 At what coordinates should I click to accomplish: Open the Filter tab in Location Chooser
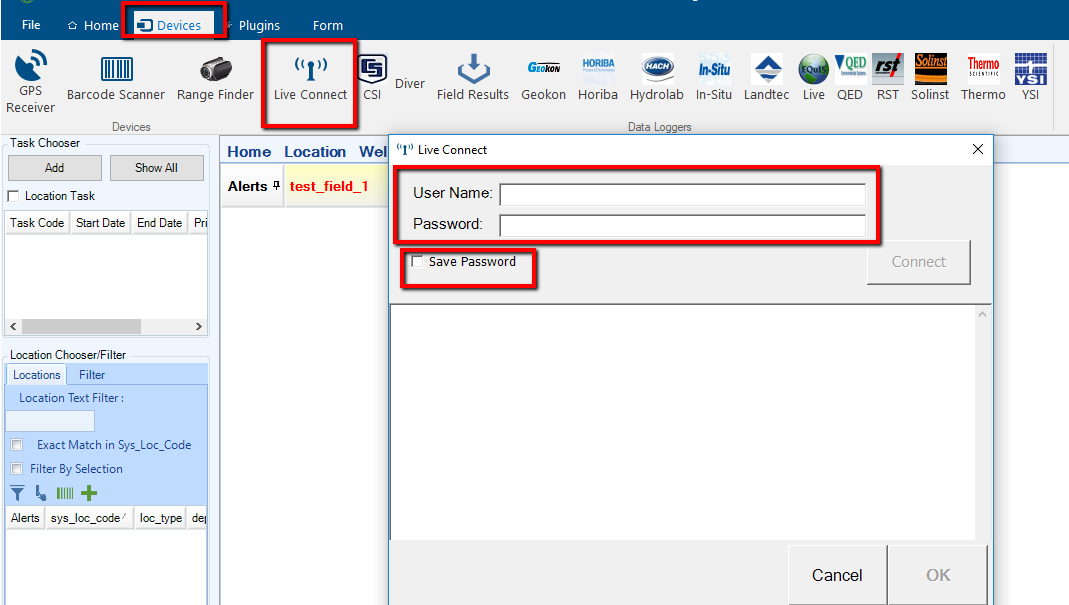tap(92, 375)
